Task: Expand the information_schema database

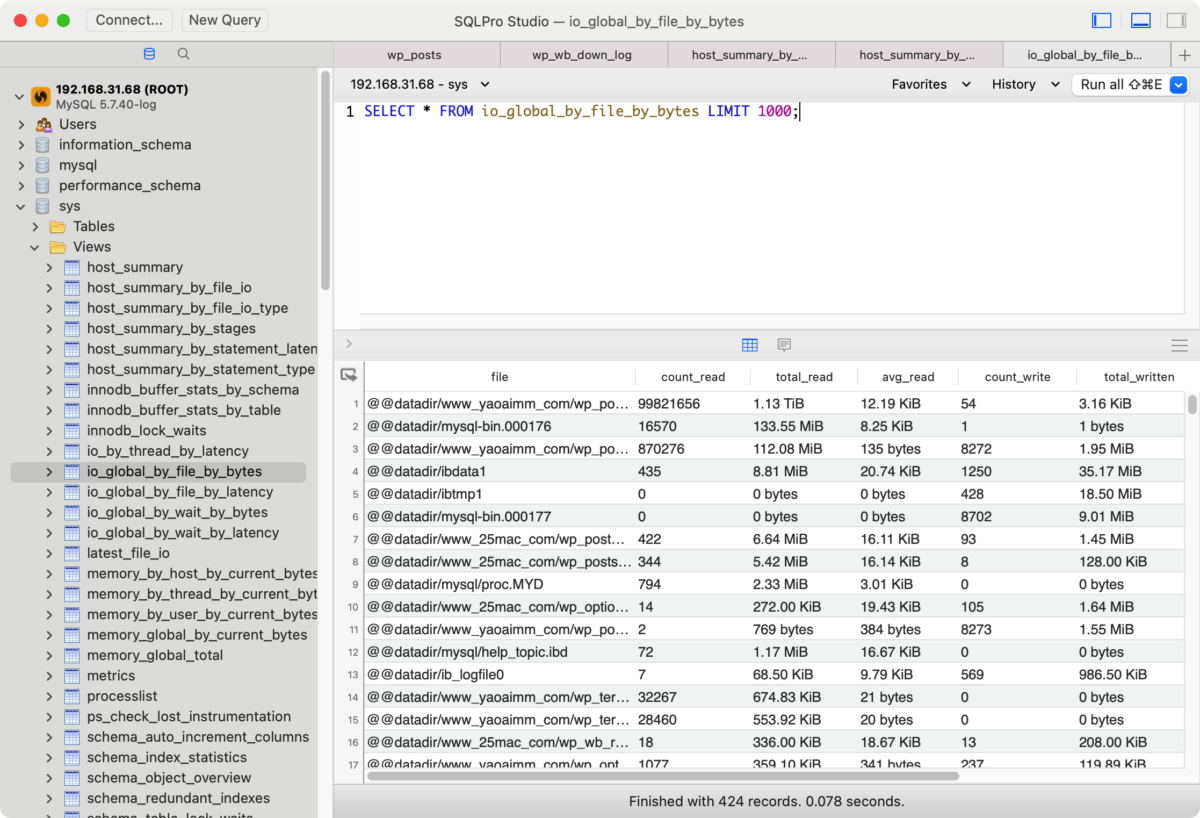Action: (21, 145)
